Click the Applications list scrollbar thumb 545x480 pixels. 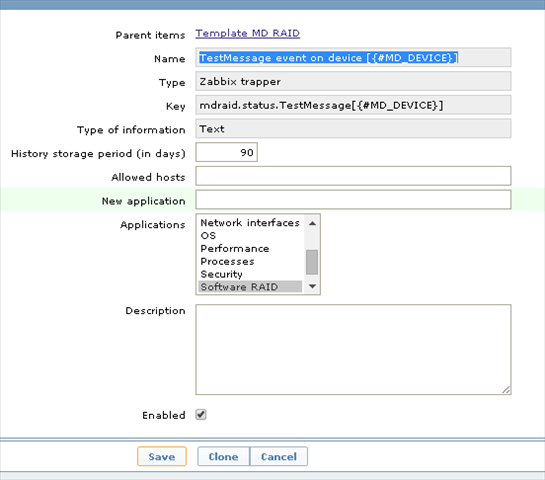click(x=312, y=262)
